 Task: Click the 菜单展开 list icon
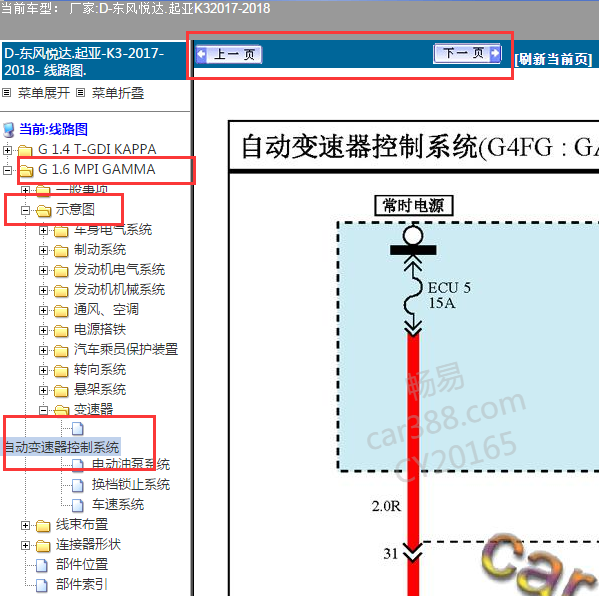click(x=6, y=92)
